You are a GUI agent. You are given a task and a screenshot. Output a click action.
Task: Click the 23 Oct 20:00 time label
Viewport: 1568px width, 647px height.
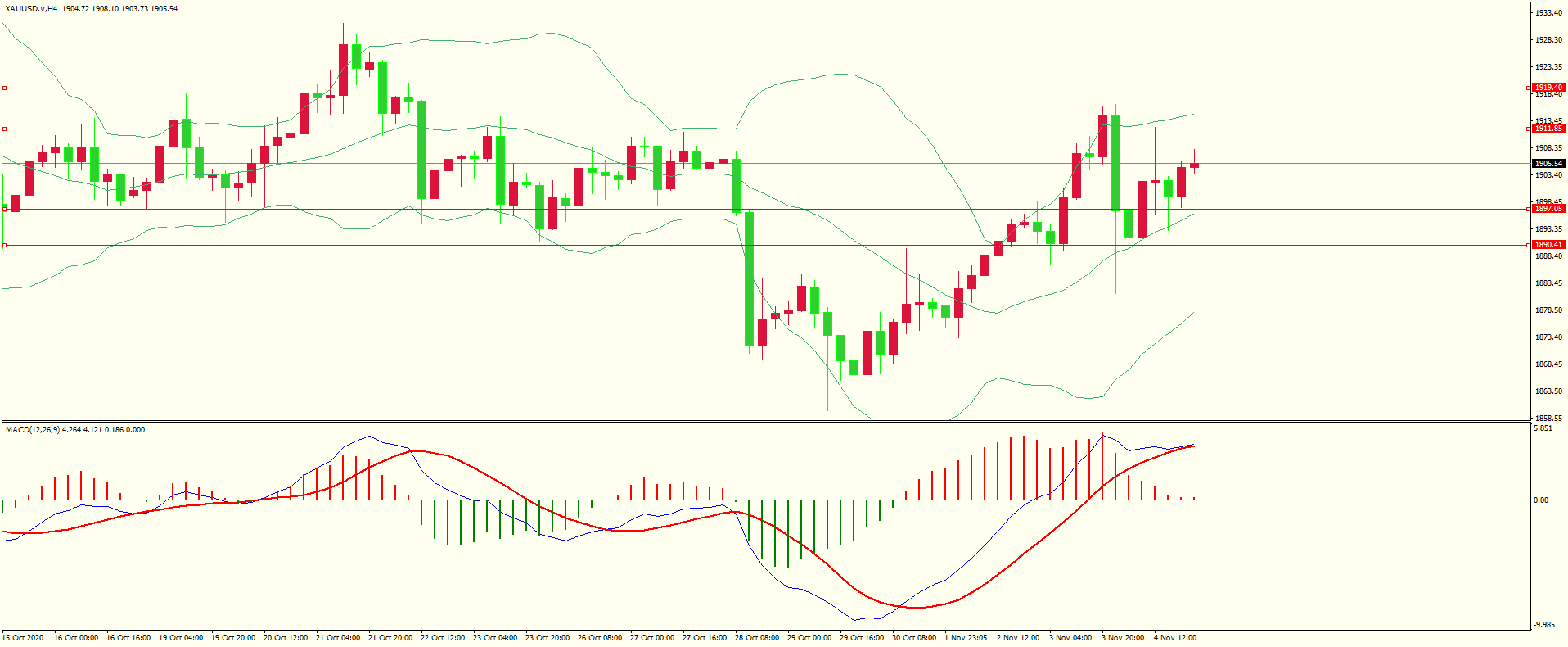tap(547, 638)
